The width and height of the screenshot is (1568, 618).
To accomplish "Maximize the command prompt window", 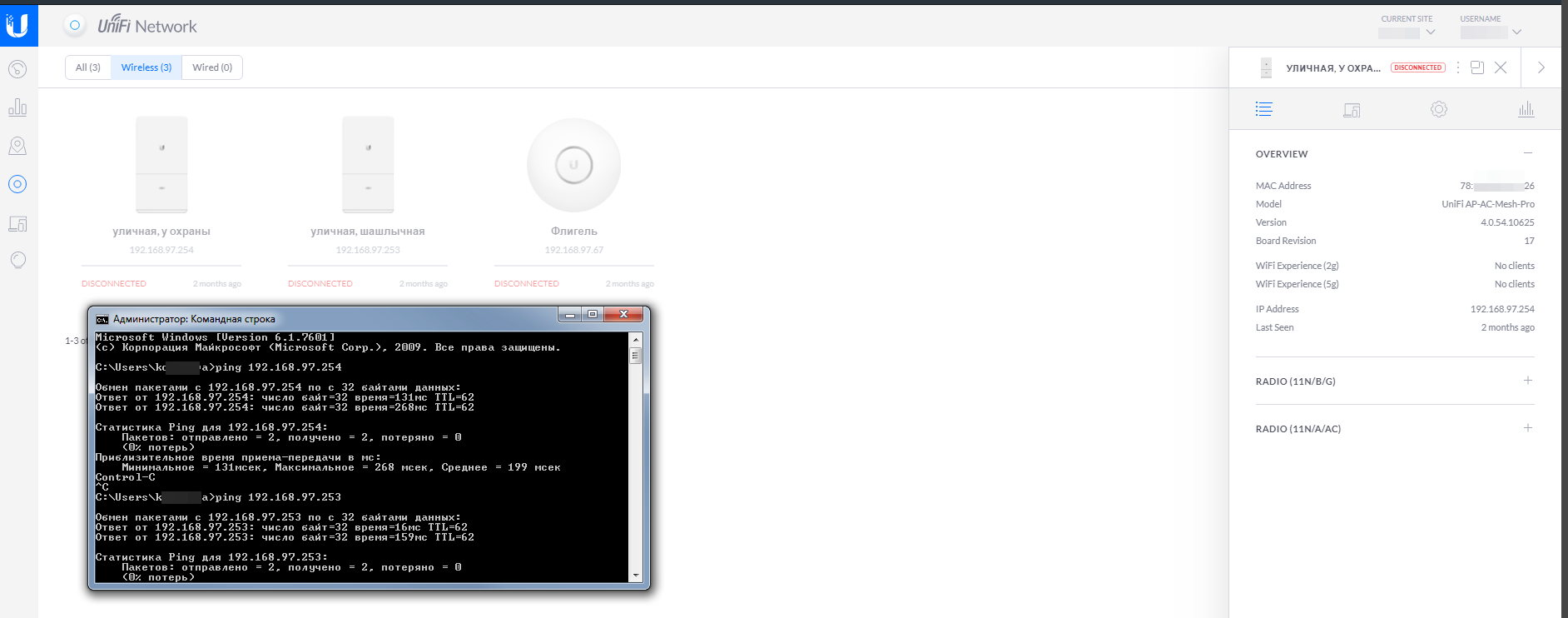I will coord(593,315).
